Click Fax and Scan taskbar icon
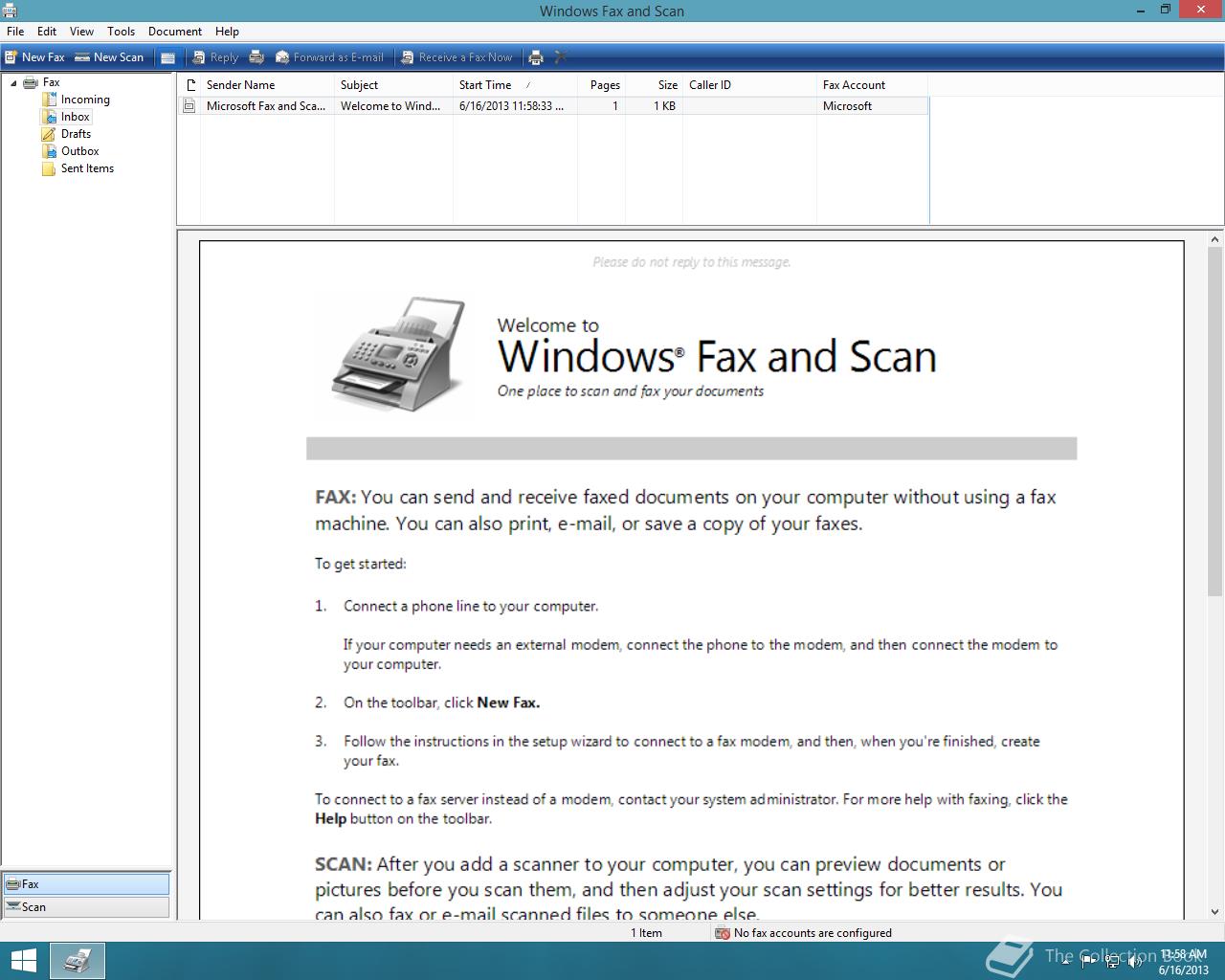1225x980 pixels. pos(78,961)
